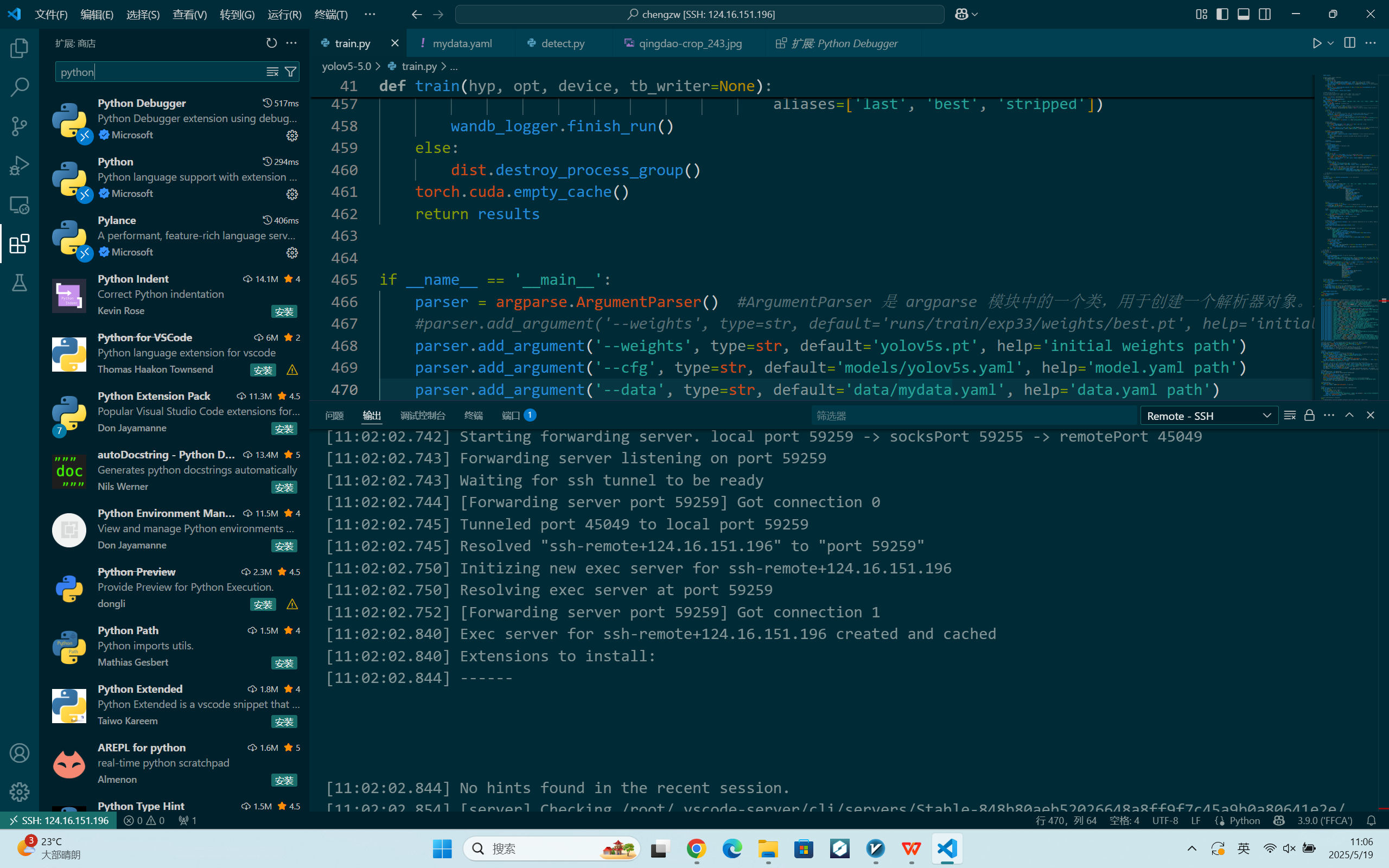Open Copilot status icon in status bar
This screenshot has height=868, width=1389.
coord(1279,820)
